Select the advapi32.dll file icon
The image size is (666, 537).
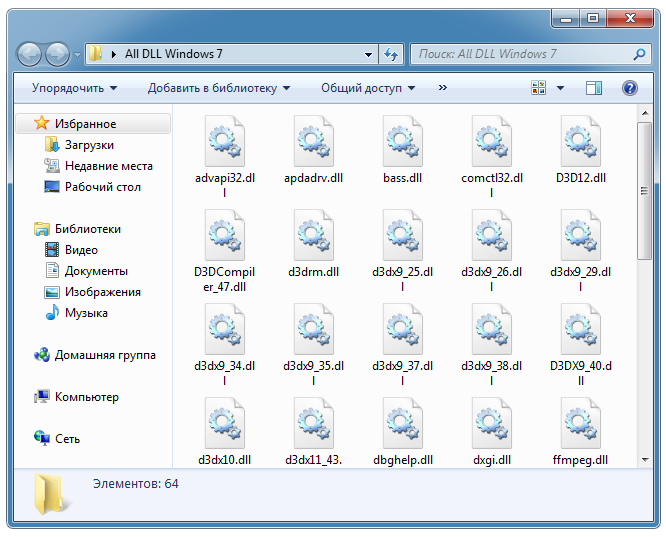(225, 141)
